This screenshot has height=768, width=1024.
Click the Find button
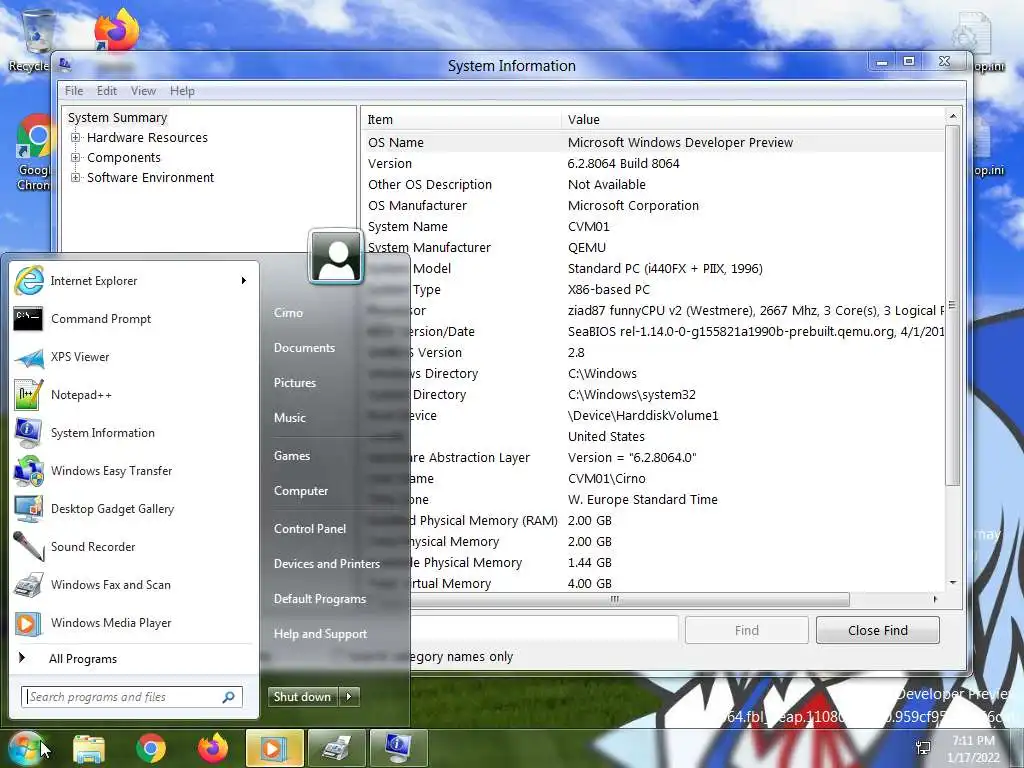[746, 630]
